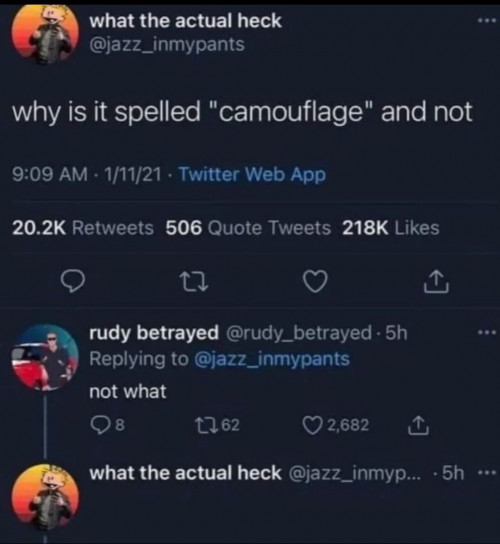Open the @jazz_inmypants mention in reply

(x=272, y=359)
